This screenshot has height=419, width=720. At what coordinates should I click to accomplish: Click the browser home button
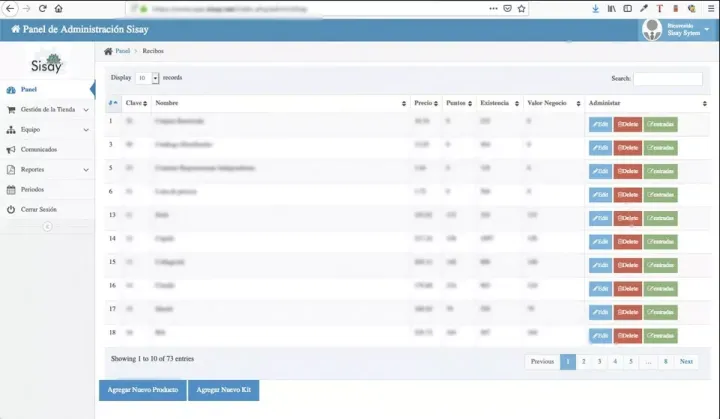[x=59, y=8]
